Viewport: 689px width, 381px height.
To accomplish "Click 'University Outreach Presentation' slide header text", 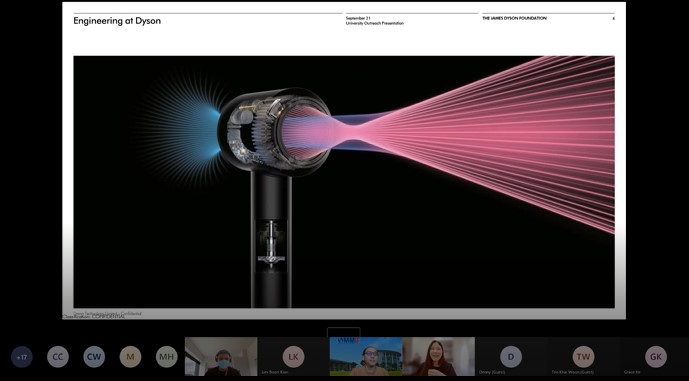I will point(374,23).
